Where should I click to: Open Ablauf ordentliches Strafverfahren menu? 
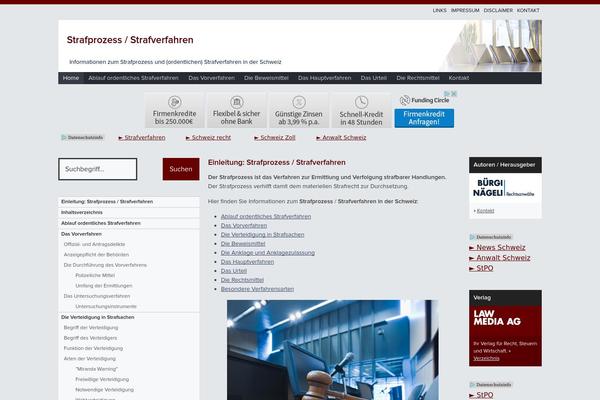coord(133,78)
